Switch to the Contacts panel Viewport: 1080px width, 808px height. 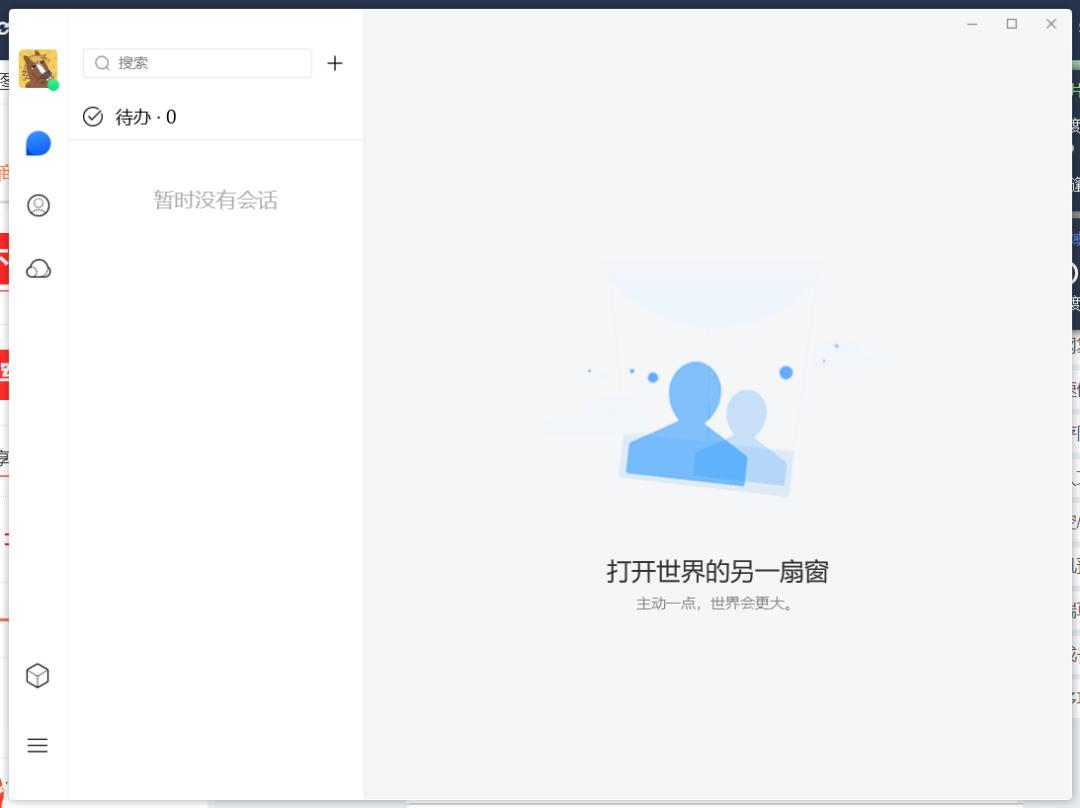37,206
